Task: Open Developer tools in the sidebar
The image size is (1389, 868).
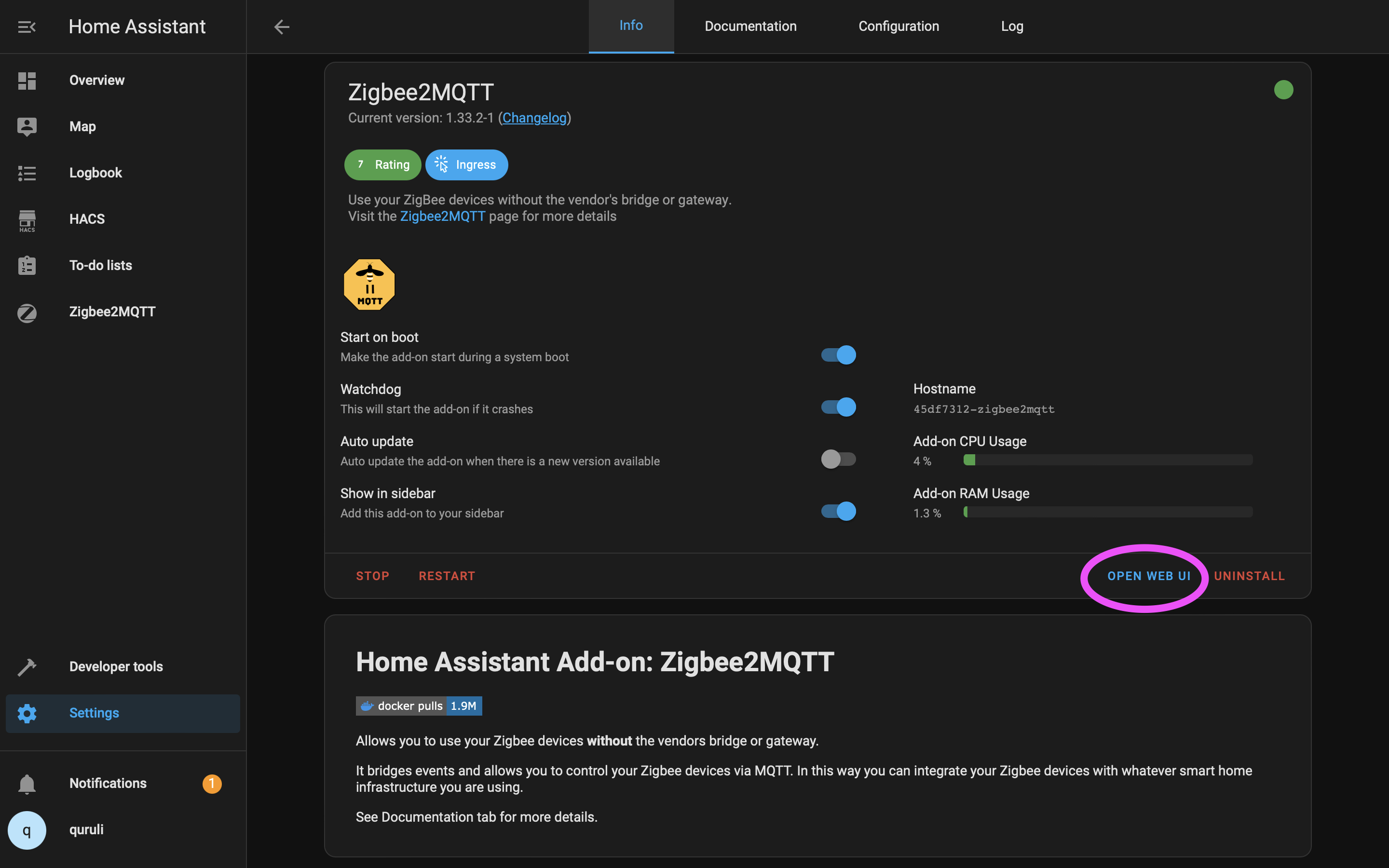Action: pos(123,666)
